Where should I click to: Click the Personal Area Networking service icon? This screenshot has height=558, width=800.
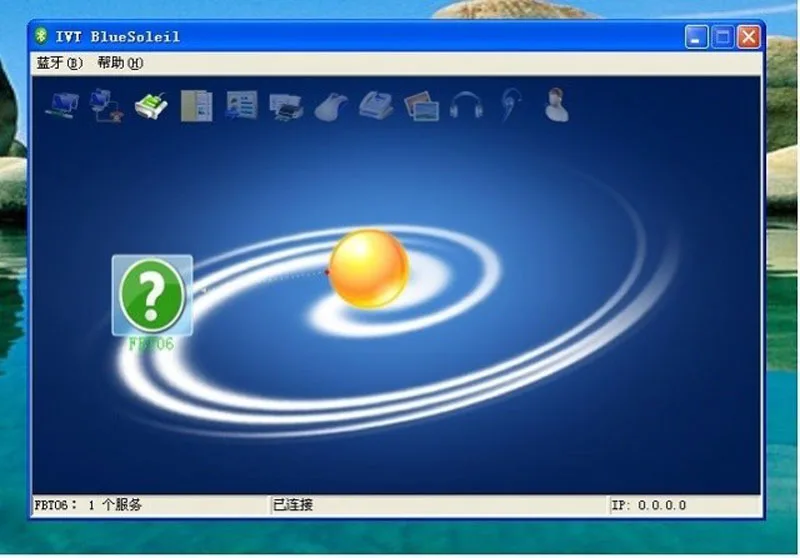click(62, 106)
